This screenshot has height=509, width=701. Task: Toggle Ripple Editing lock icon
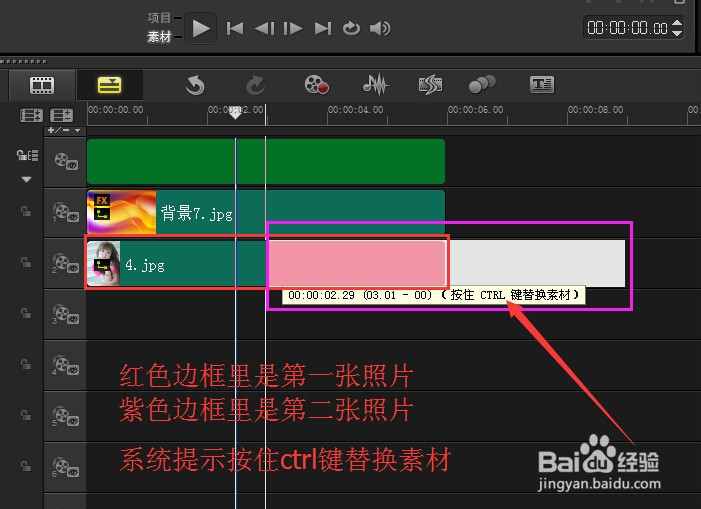[x=27, y=156]
